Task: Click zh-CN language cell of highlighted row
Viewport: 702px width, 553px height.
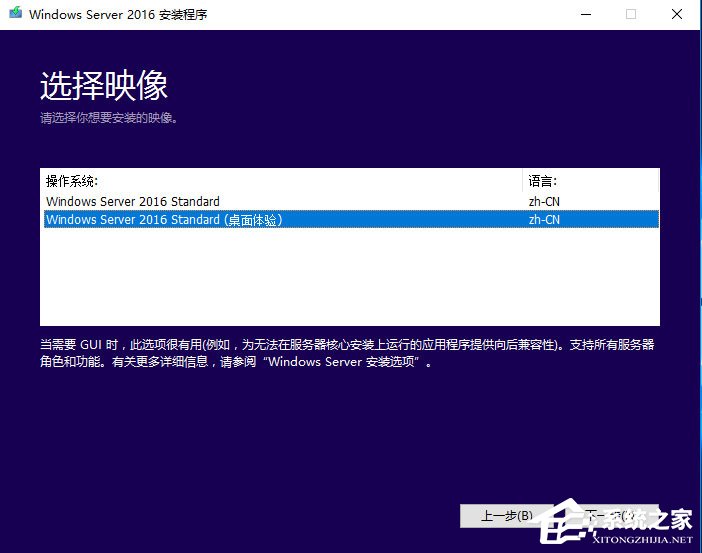Action: click(x=544, y=220)
